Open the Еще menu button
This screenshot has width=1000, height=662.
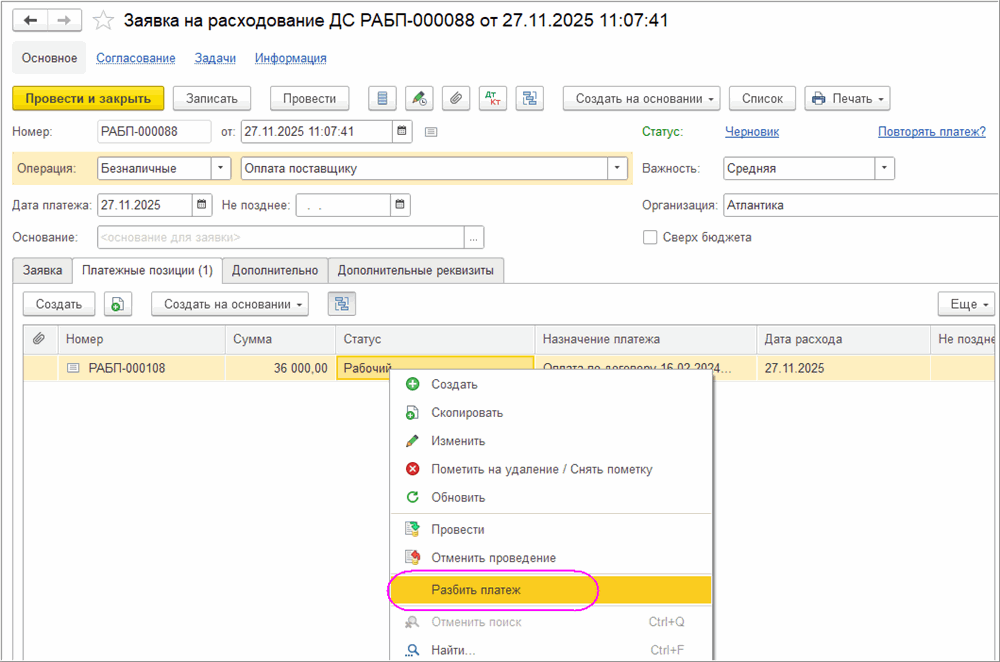965,304
